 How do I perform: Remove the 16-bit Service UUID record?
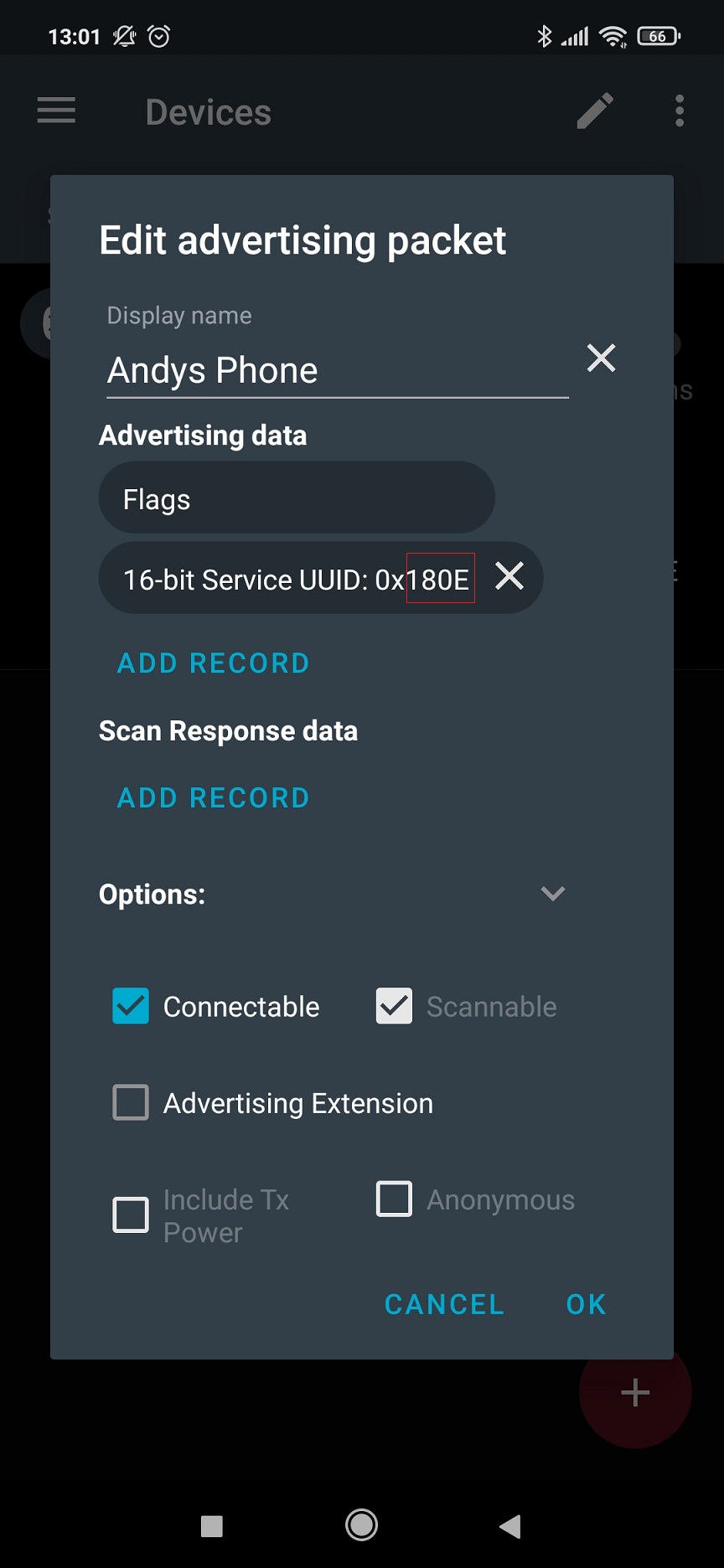[x=509, y=576]
